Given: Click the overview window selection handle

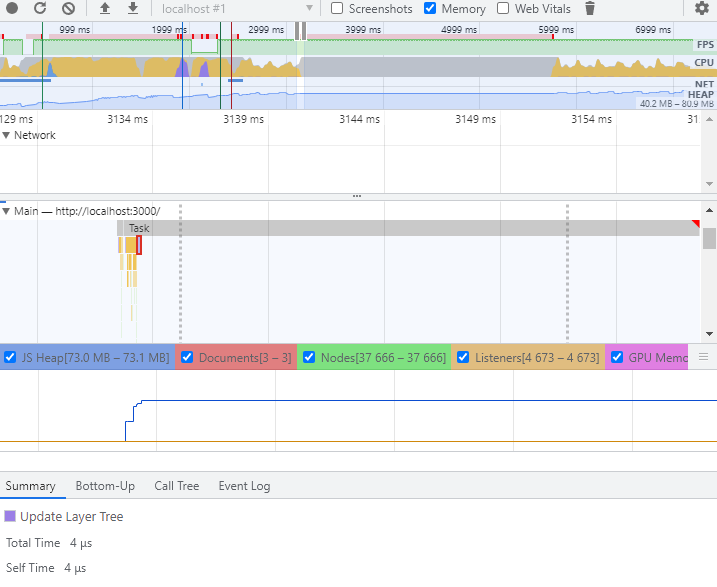Looking at the screenshot, I should tap(300, 31).
